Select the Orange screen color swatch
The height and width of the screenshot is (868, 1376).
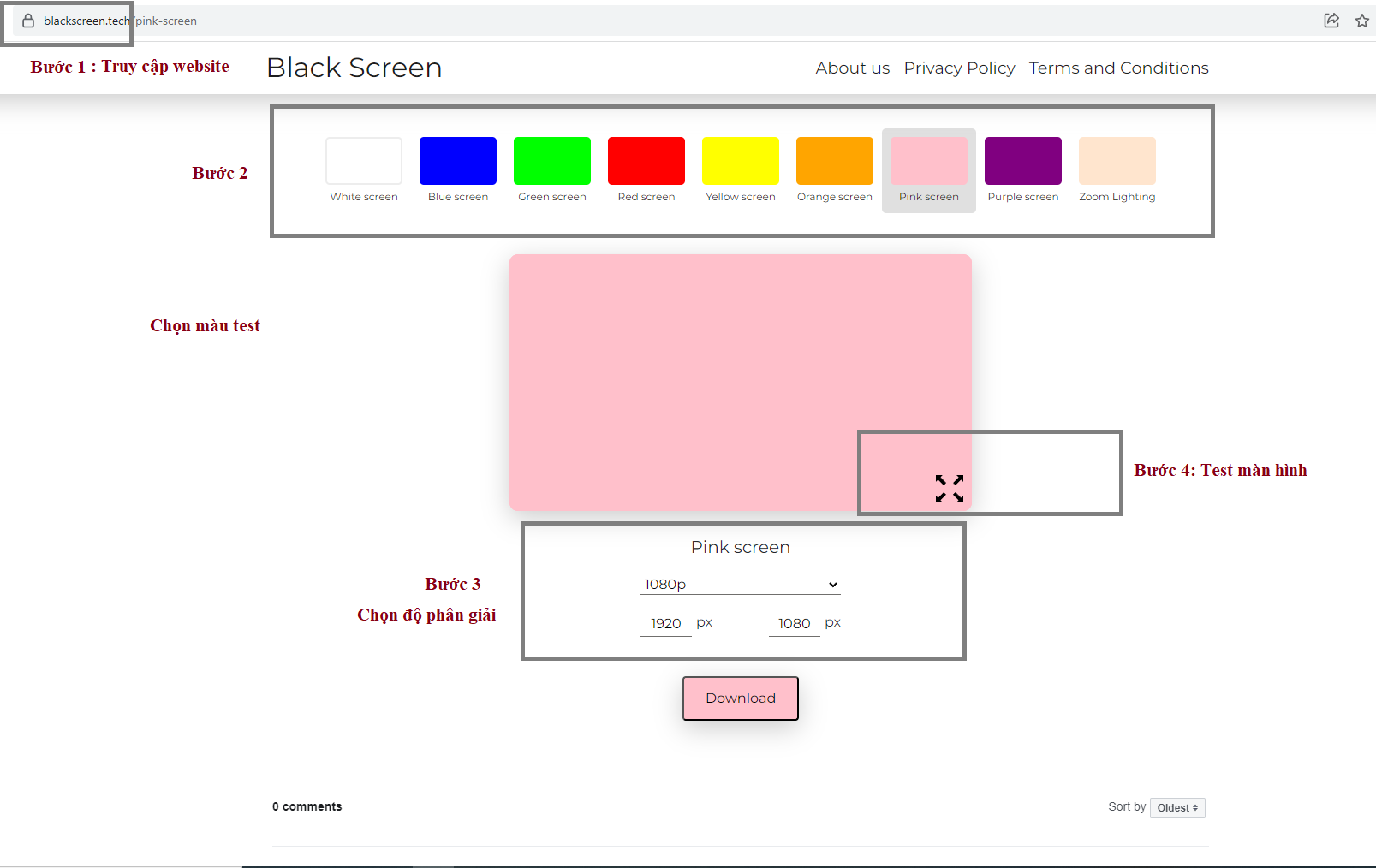(834, 160)
